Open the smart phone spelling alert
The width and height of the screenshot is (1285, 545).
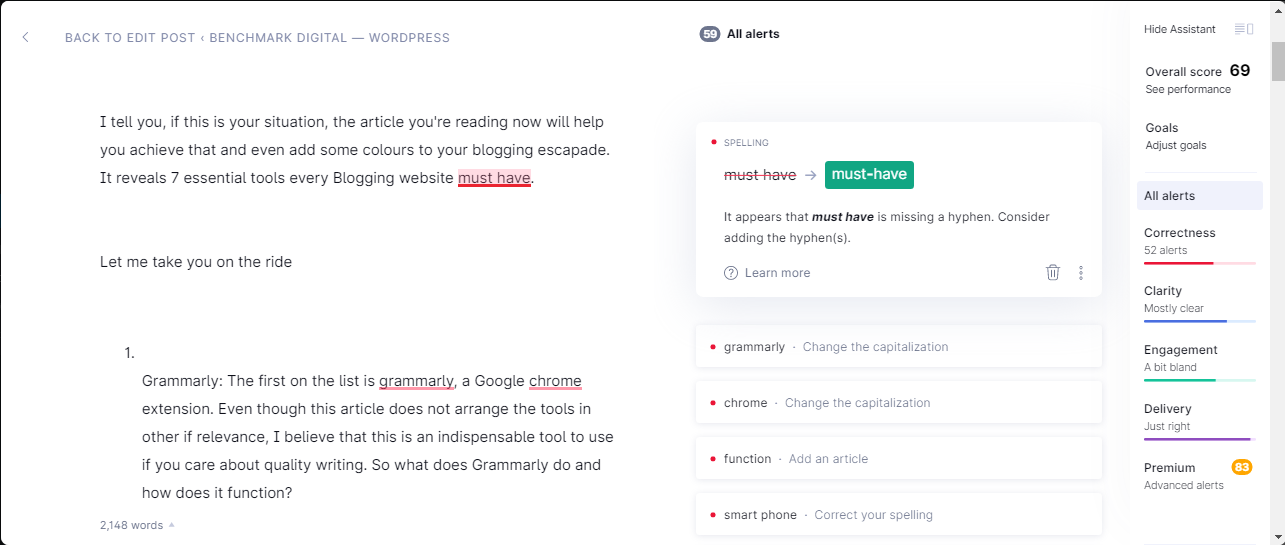coord(898,514)
